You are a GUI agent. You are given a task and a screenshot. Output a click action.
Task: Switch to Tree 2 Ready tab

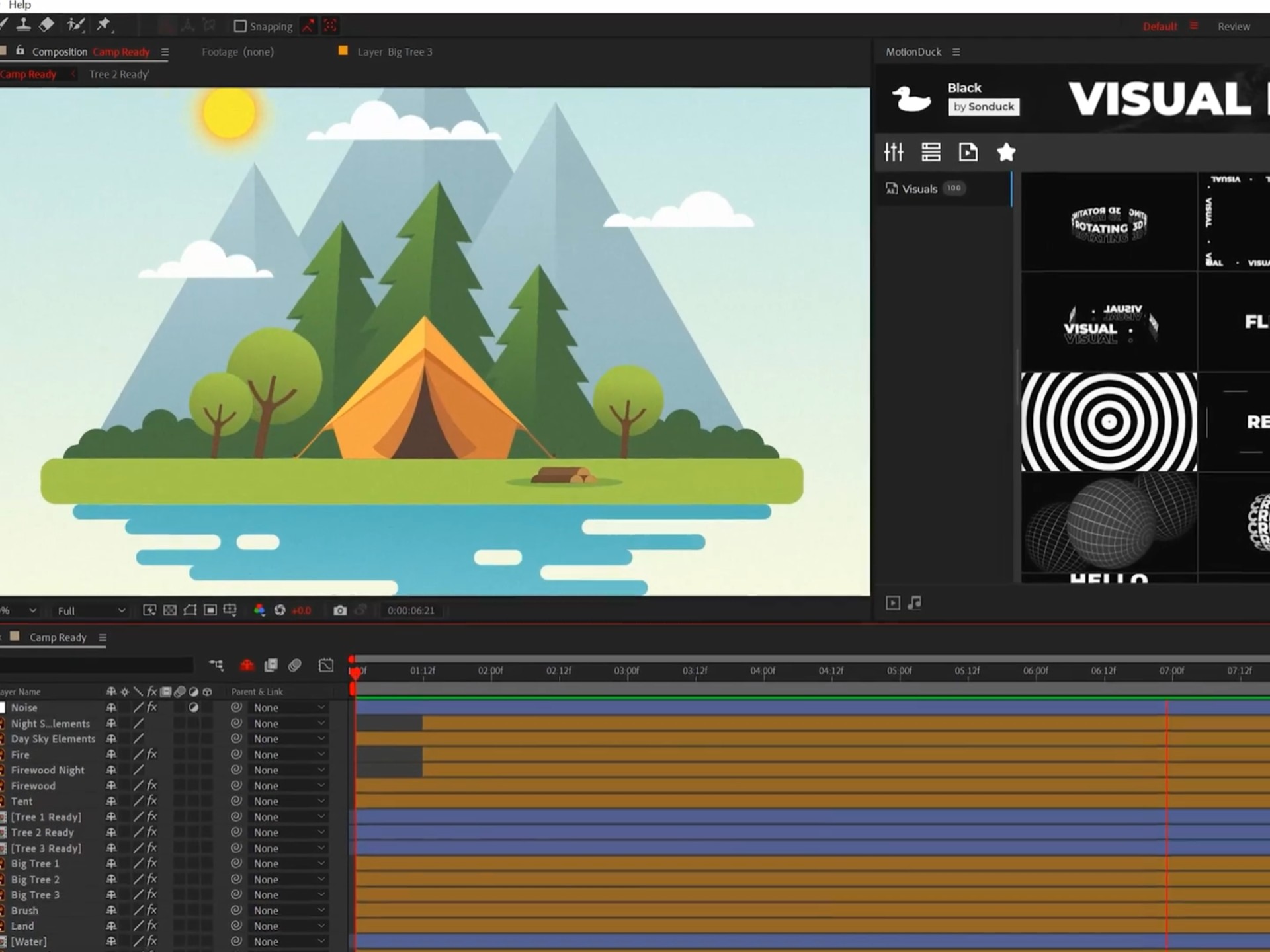[119, 74]
